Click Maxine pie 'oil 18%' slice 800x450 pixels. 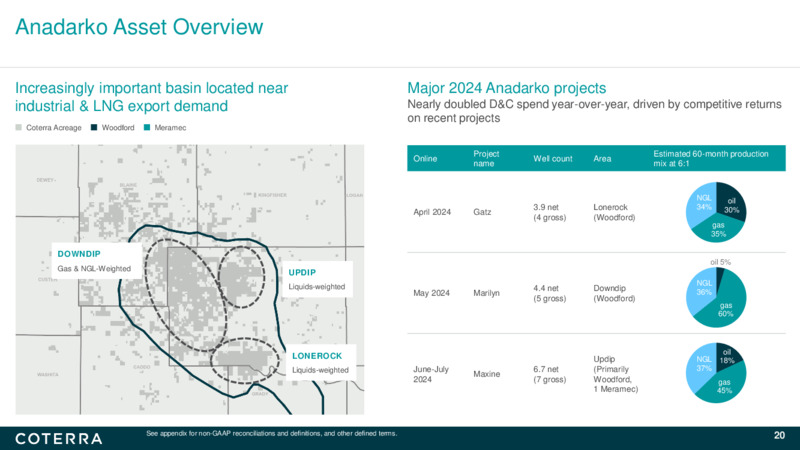pos(727,356)
